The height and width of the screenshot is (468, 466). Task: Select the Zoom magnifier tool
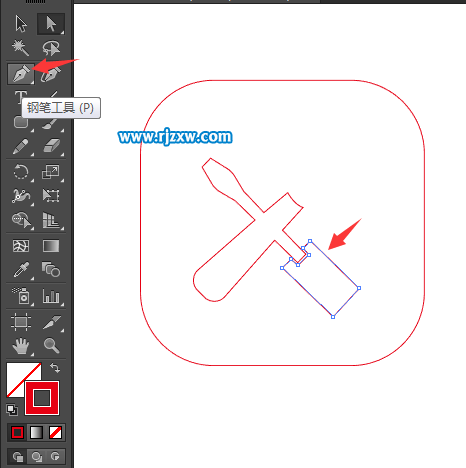pyautogui.click(x=51, y=345)
